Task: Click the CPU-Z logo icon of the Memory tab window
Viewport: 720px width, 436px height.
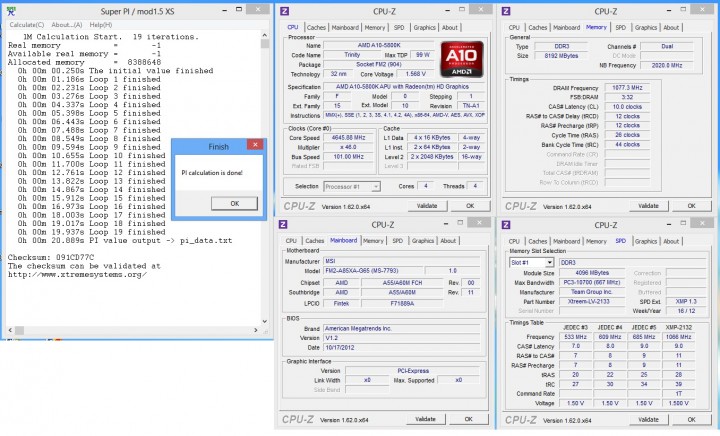Action: [x=506, y=11]
